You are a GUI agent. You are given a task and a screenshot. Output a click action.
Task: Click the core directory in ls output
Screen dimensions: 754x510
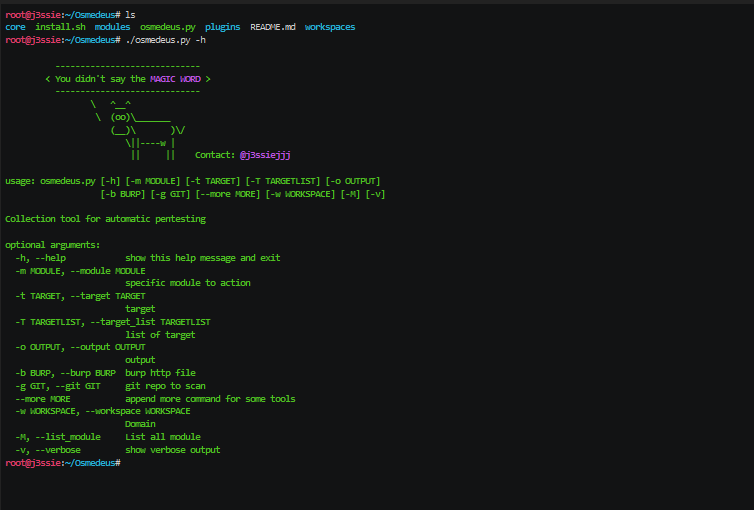(x=16, y=27)
